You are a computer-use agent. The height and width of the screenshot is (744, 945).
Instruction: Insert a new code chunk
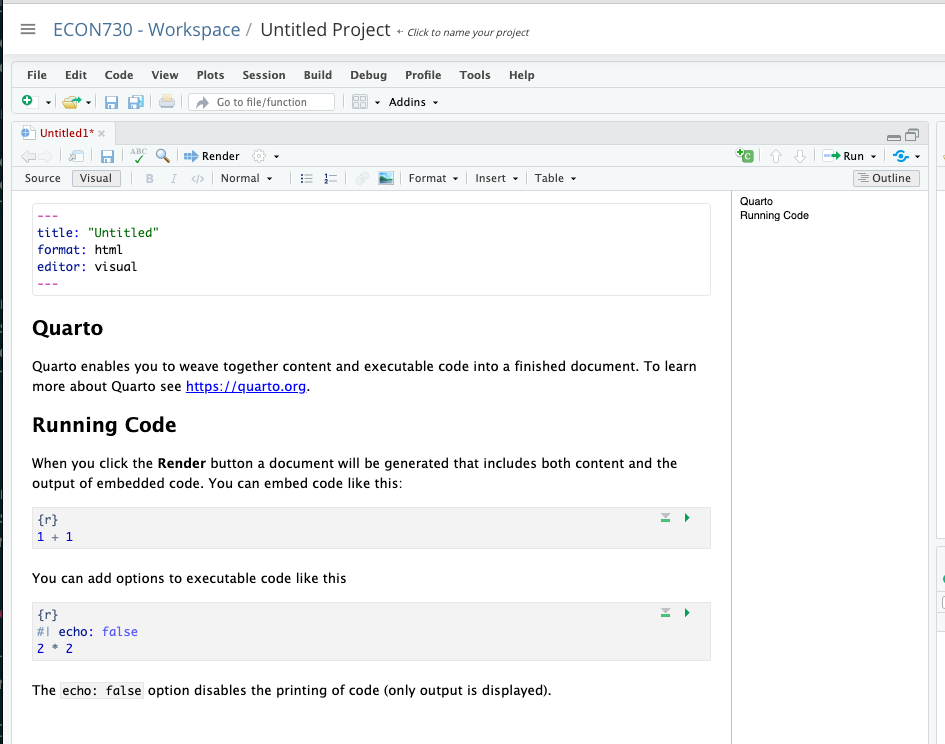[744, 156]
